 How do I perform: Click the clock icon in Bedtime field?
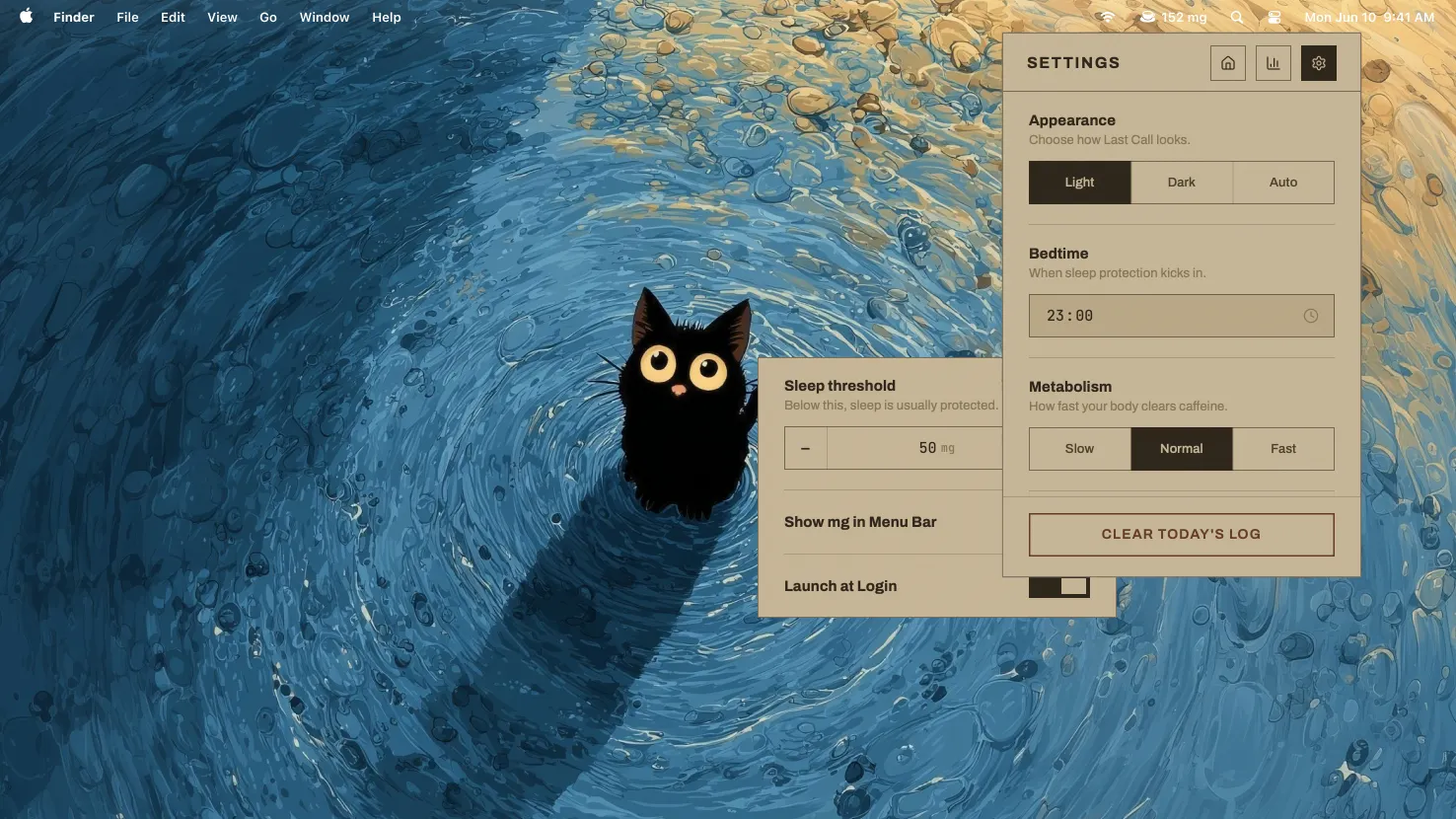pos(1311,316)
